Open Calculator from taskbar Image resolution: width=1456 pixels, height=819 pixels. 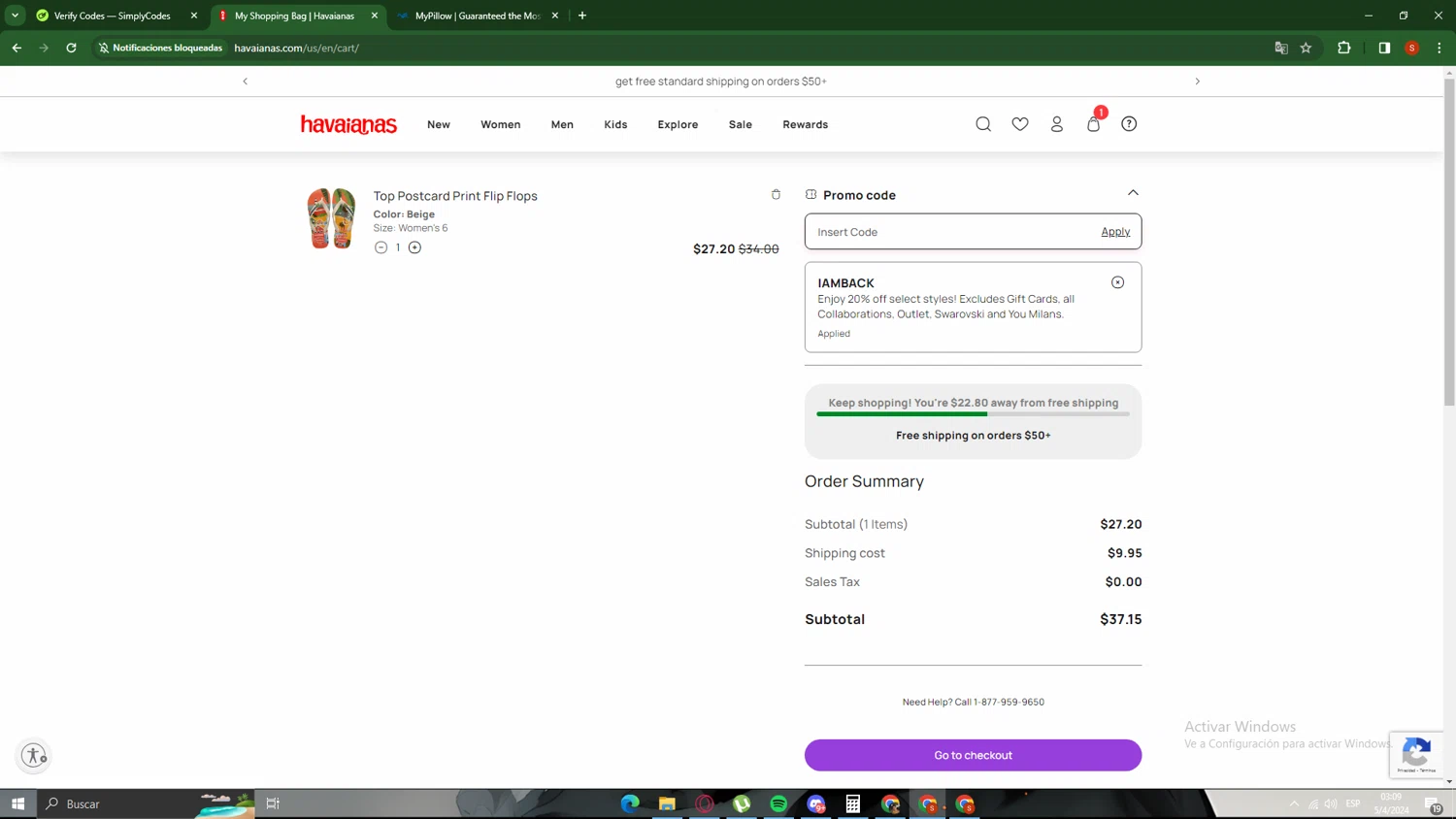(852, 803)
